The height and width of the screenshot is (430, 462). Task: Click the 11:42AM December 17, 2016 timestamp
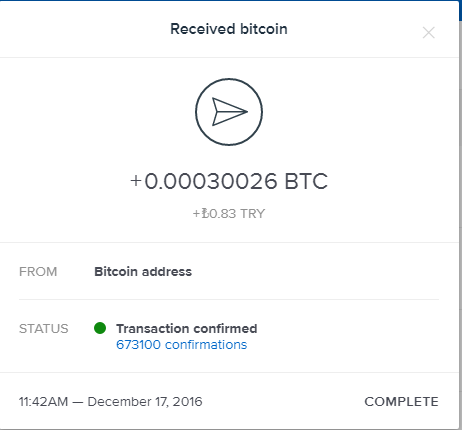(110, 402)
